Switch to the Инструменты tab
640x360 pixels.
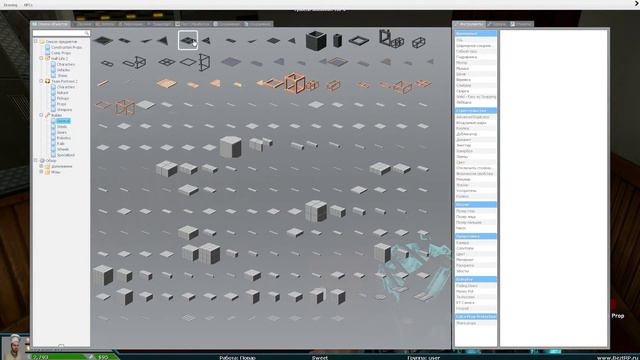469,24
